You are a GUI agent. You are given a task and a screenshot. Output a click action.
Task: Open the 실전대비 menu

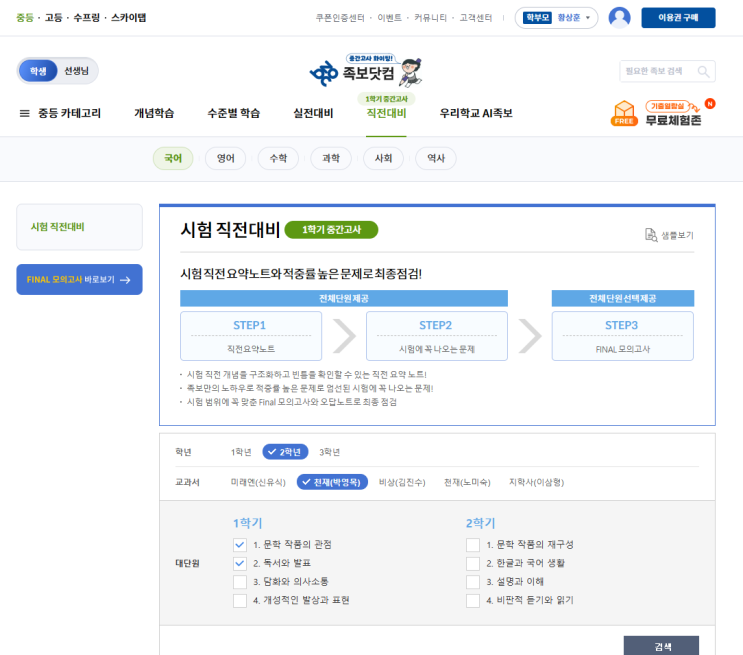pyautogui.click(x=313, y=113)
